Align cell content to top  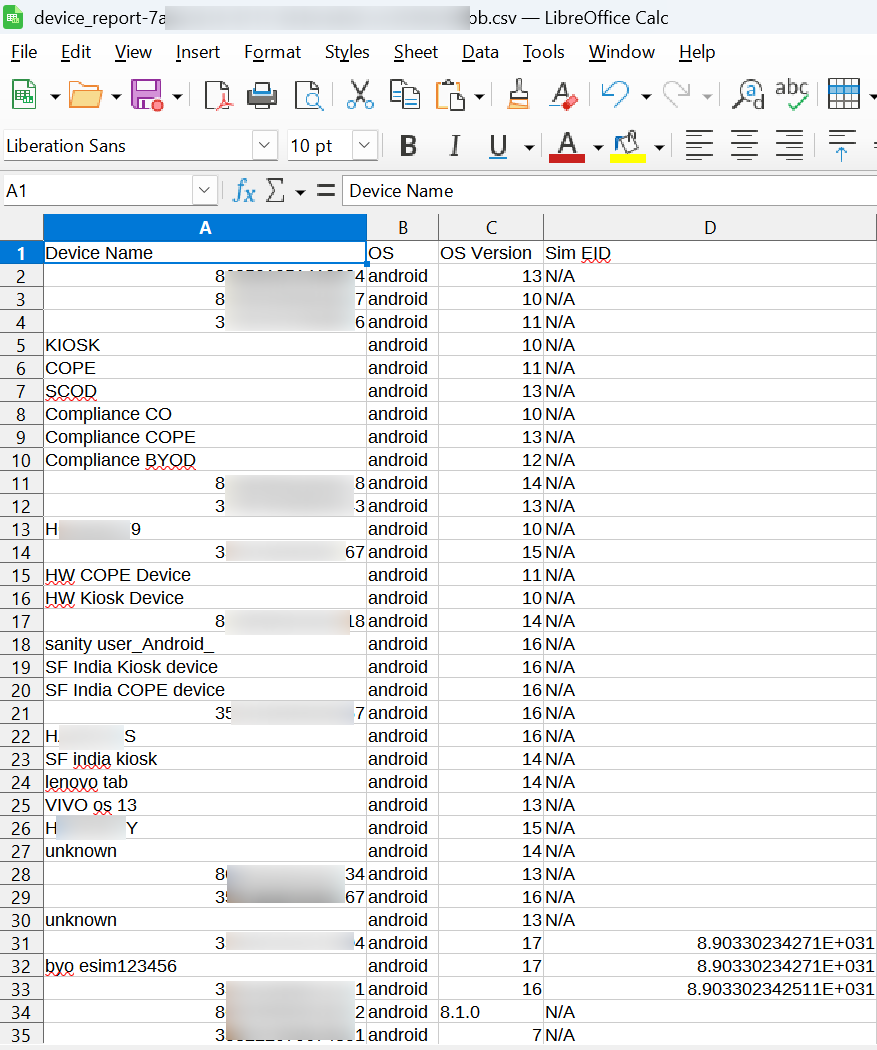click(x=842, y=145)
